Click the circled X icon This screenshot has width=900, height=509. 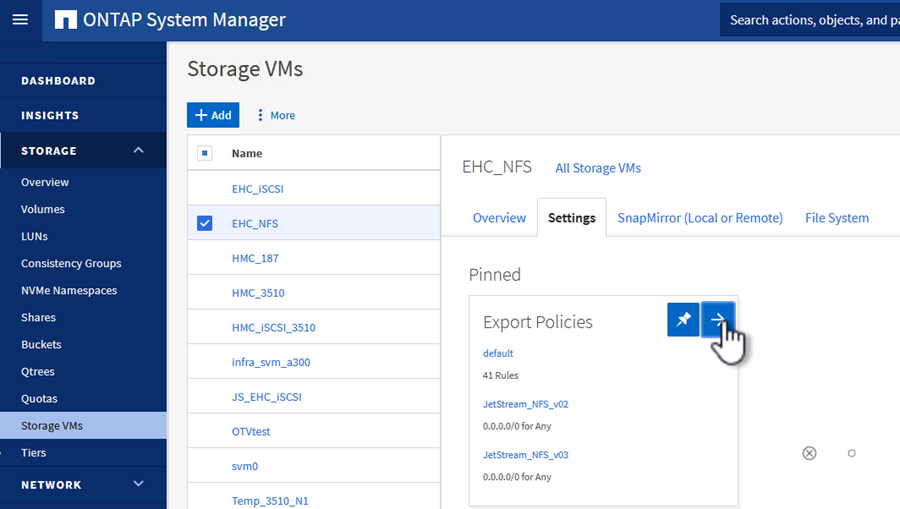(809, 453)
